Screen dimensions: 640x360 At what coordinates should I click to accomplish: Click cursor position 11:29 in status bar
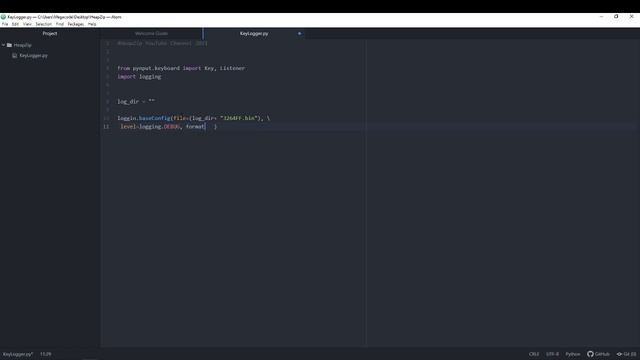pyautogui.click(x=46, y=354)
